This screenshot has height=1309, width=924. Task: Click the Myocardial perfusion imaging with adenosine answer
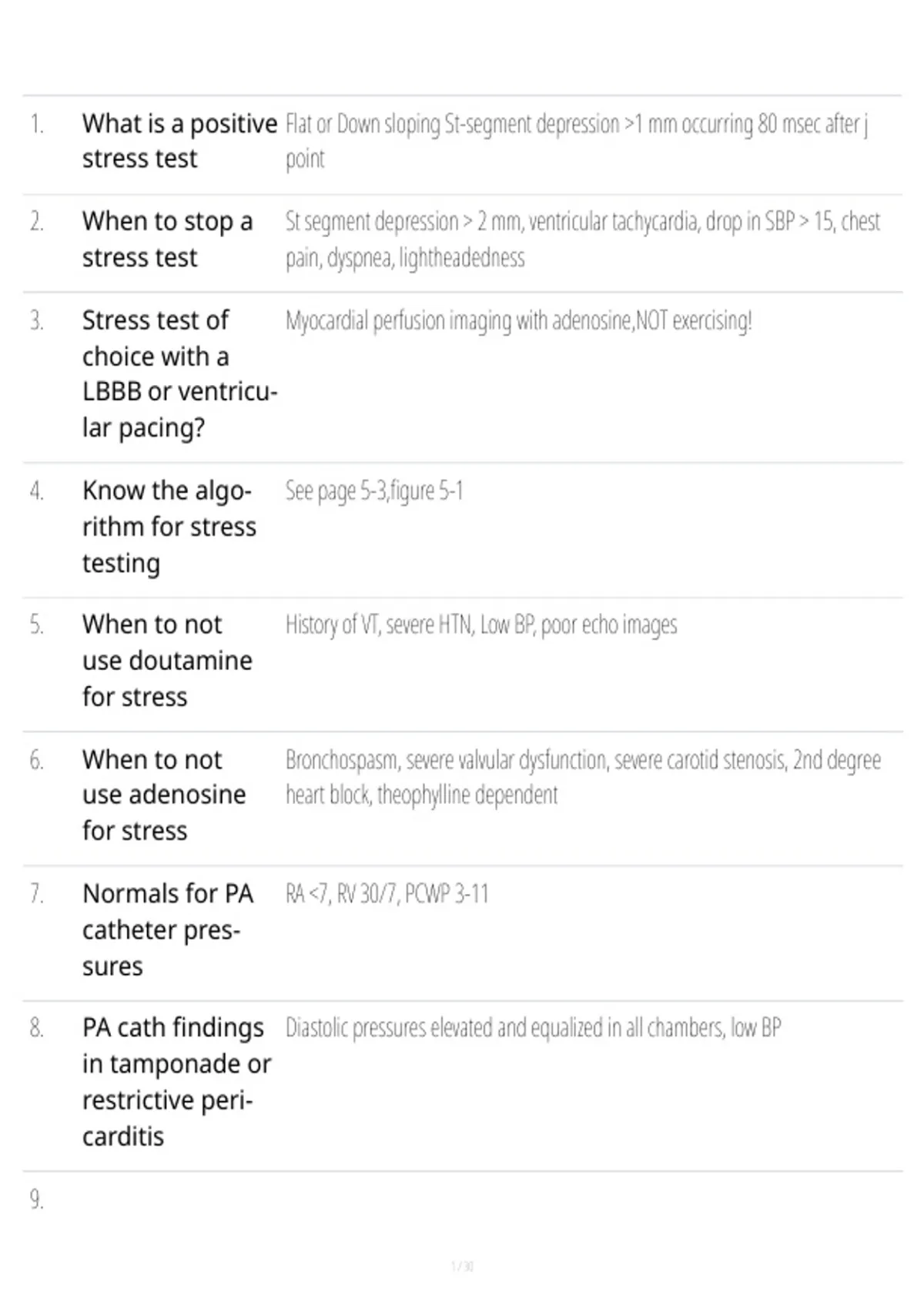519,320
